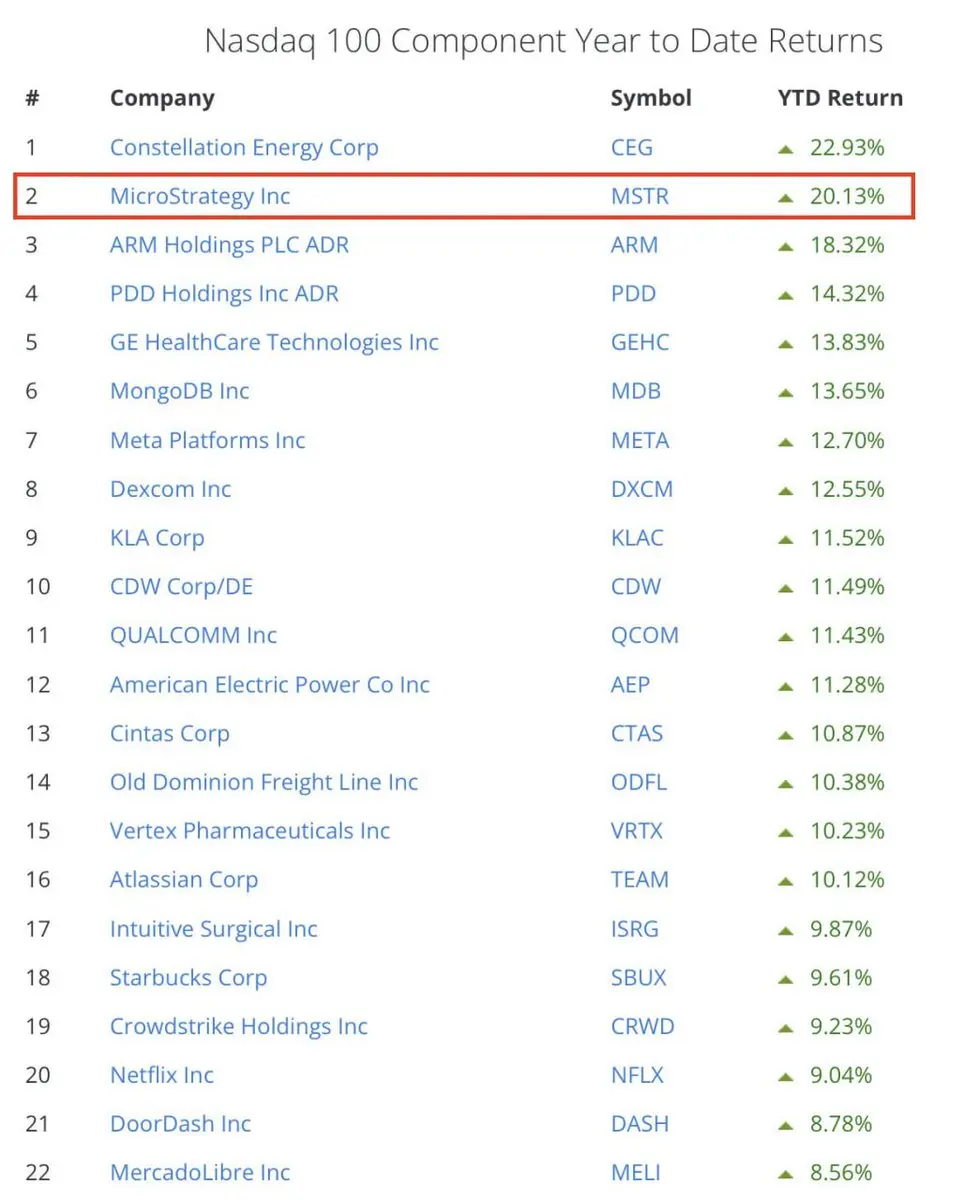Open PDD Holdings Inc ADR page

pyautogui.click(x=224, y=294)
